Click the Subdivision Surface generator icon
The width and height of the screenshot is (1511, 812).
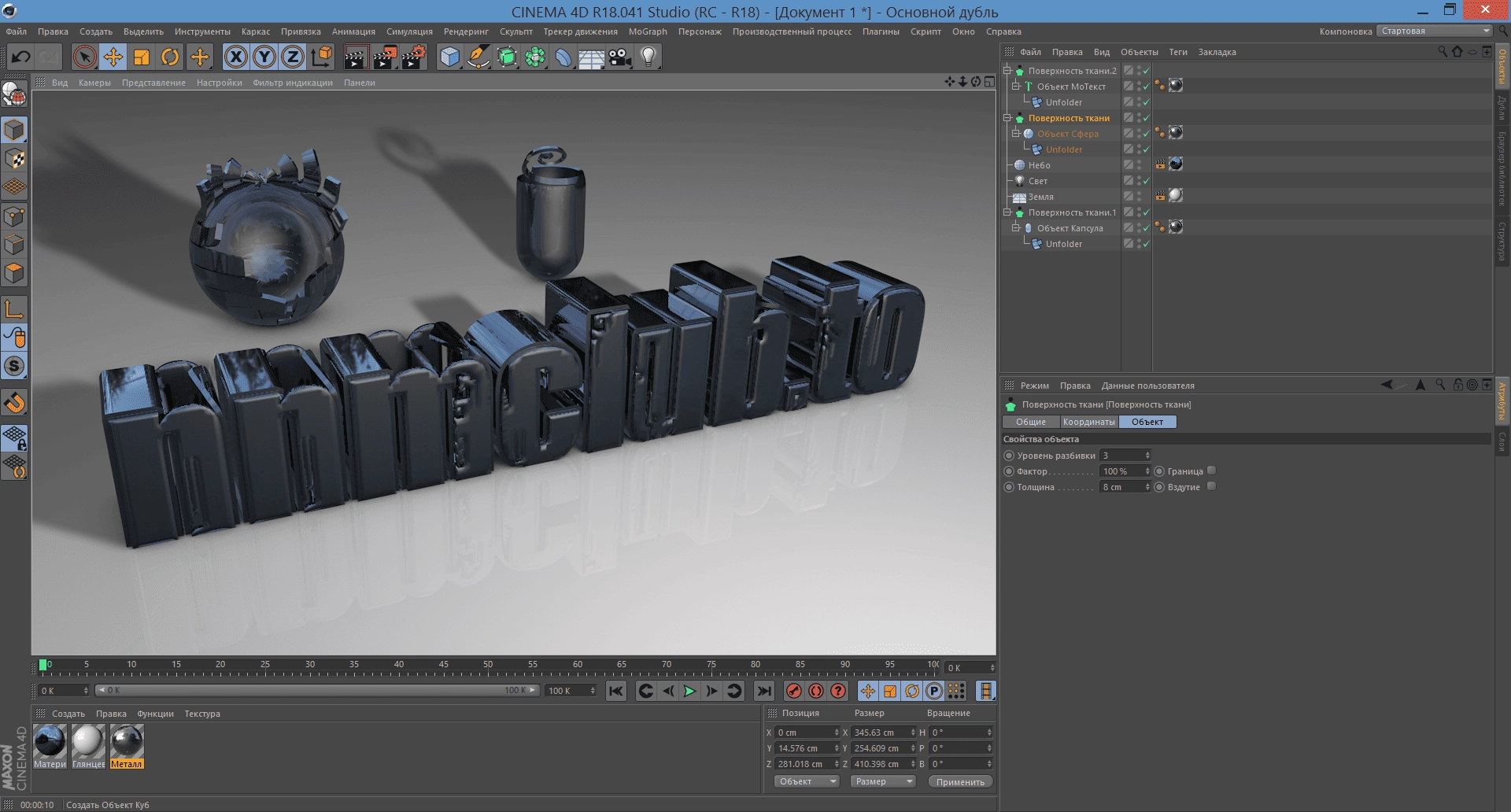pos(507,57)
